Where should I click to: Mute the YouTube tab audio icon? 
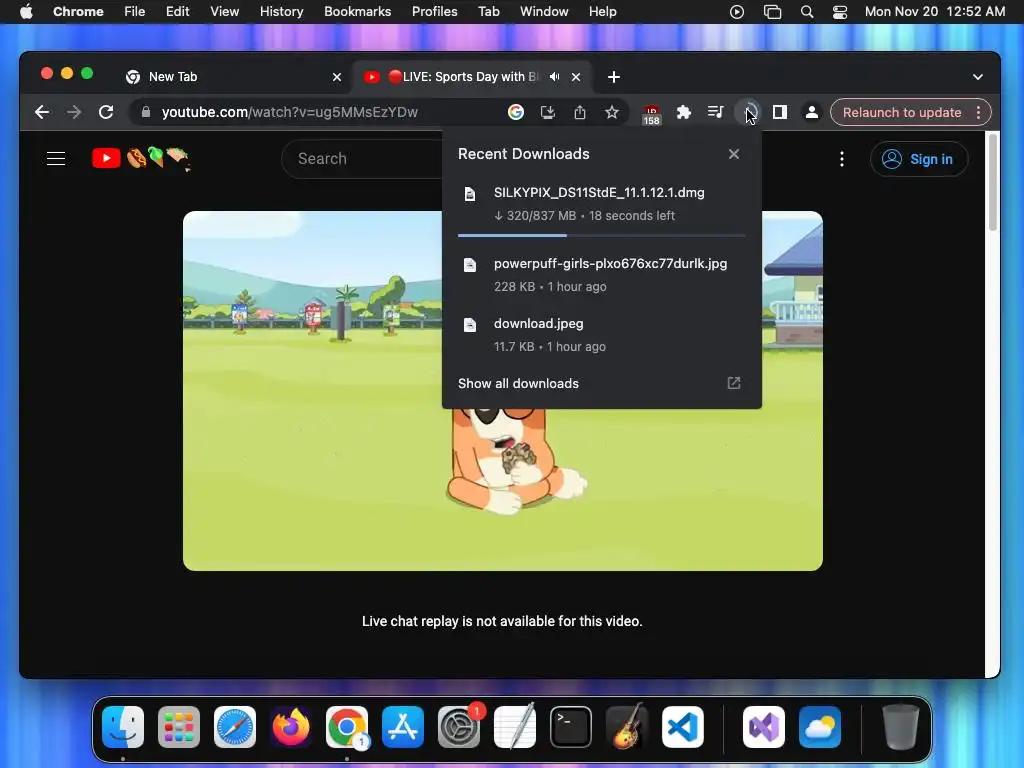point(554,77)
